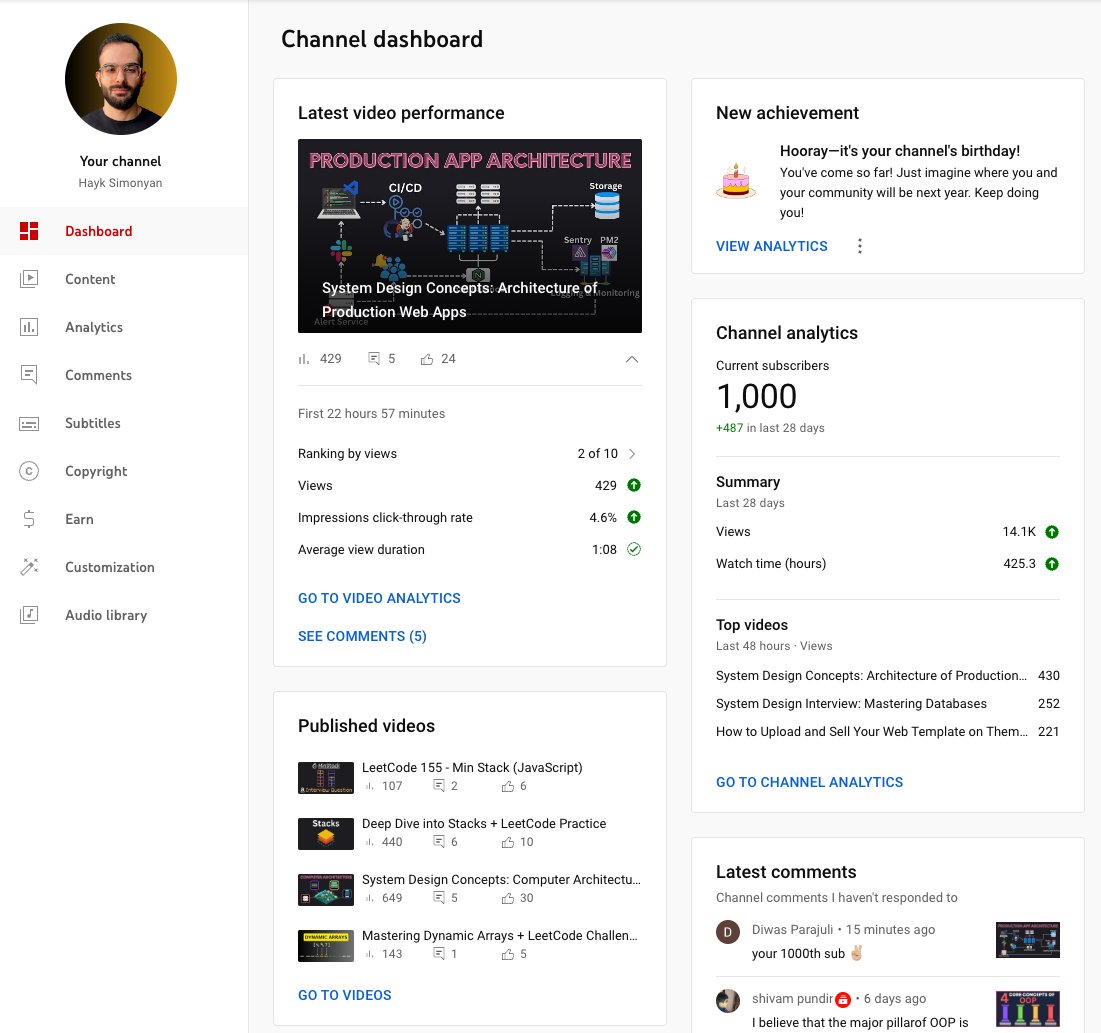Select the Earn dollar icon in sidebar
This screenshot has width=1101, height=1033.
click(29, 519)
